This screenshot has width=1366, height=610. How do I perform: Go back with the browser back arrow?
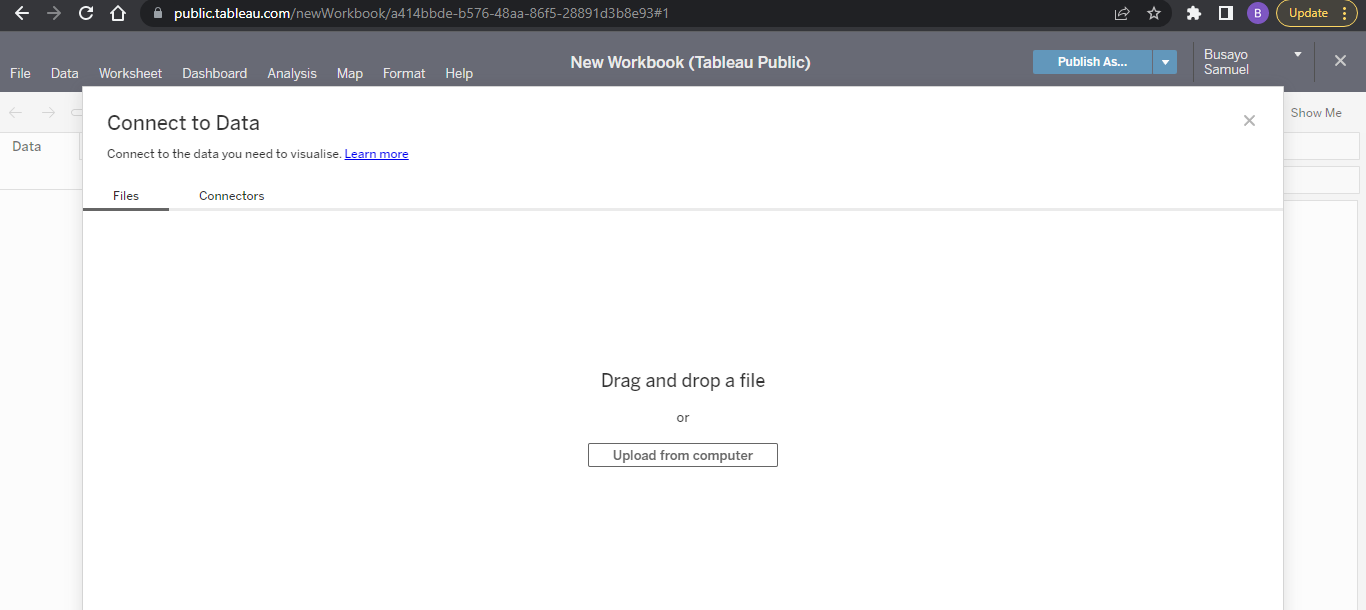pyautogui.click(x=21, y=13)
